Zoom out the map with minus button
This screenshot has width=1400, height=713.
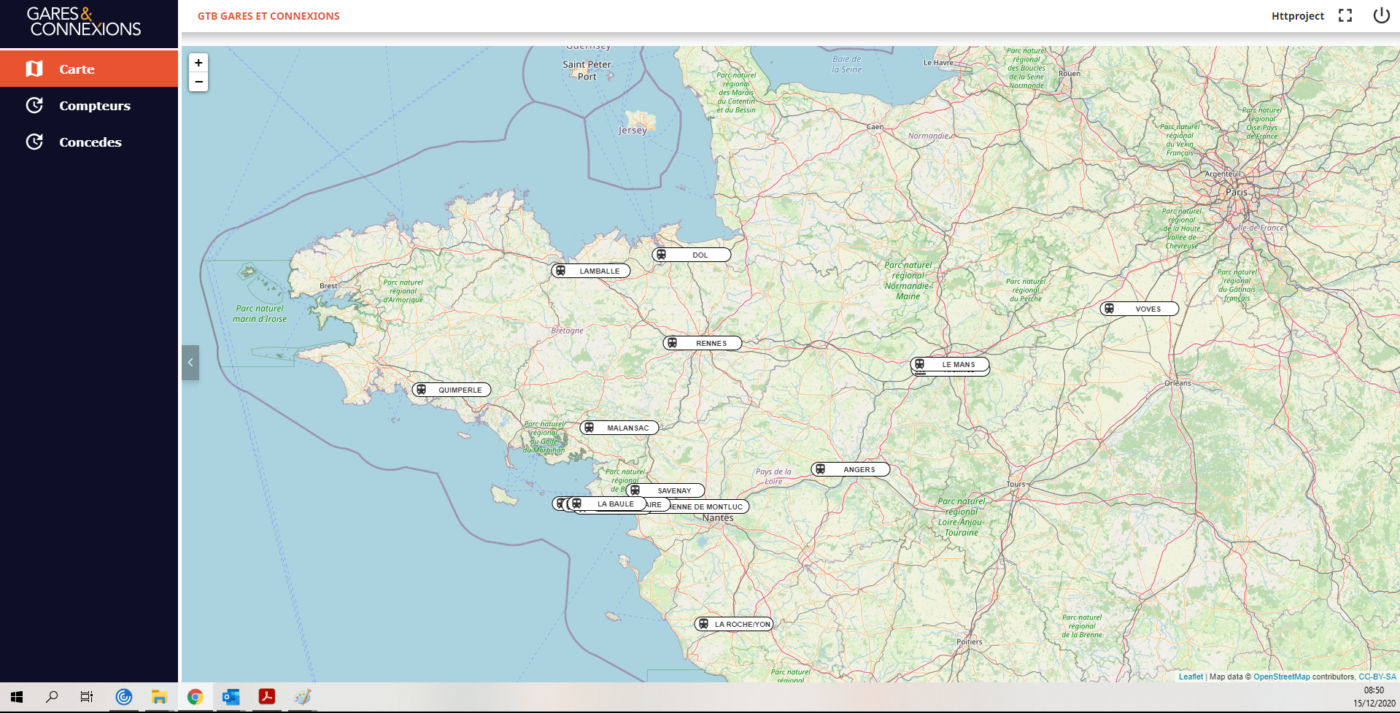pos(198,82)
